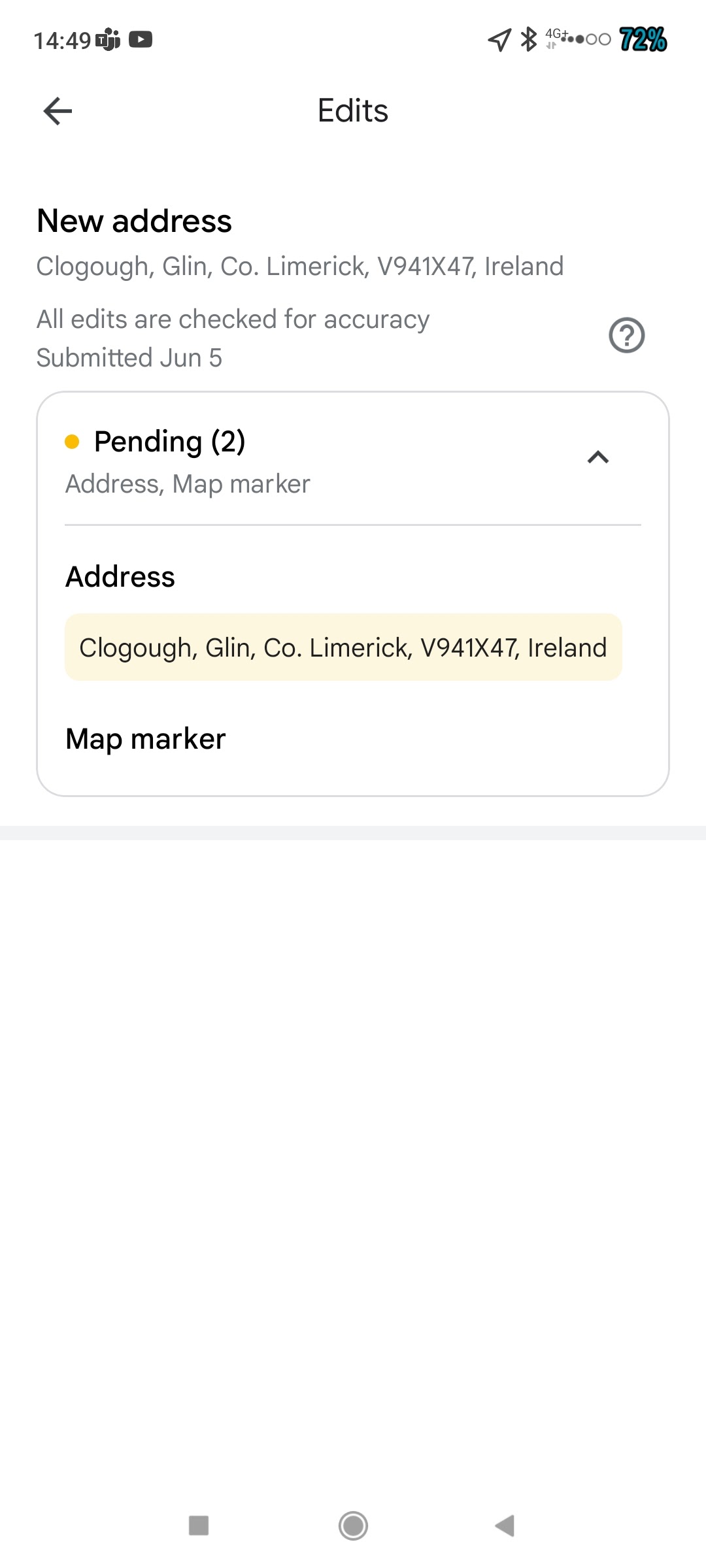Tap the New address title
This screenshot has height=1568, width=706.
pyautogui.click(x=134, y=221)
